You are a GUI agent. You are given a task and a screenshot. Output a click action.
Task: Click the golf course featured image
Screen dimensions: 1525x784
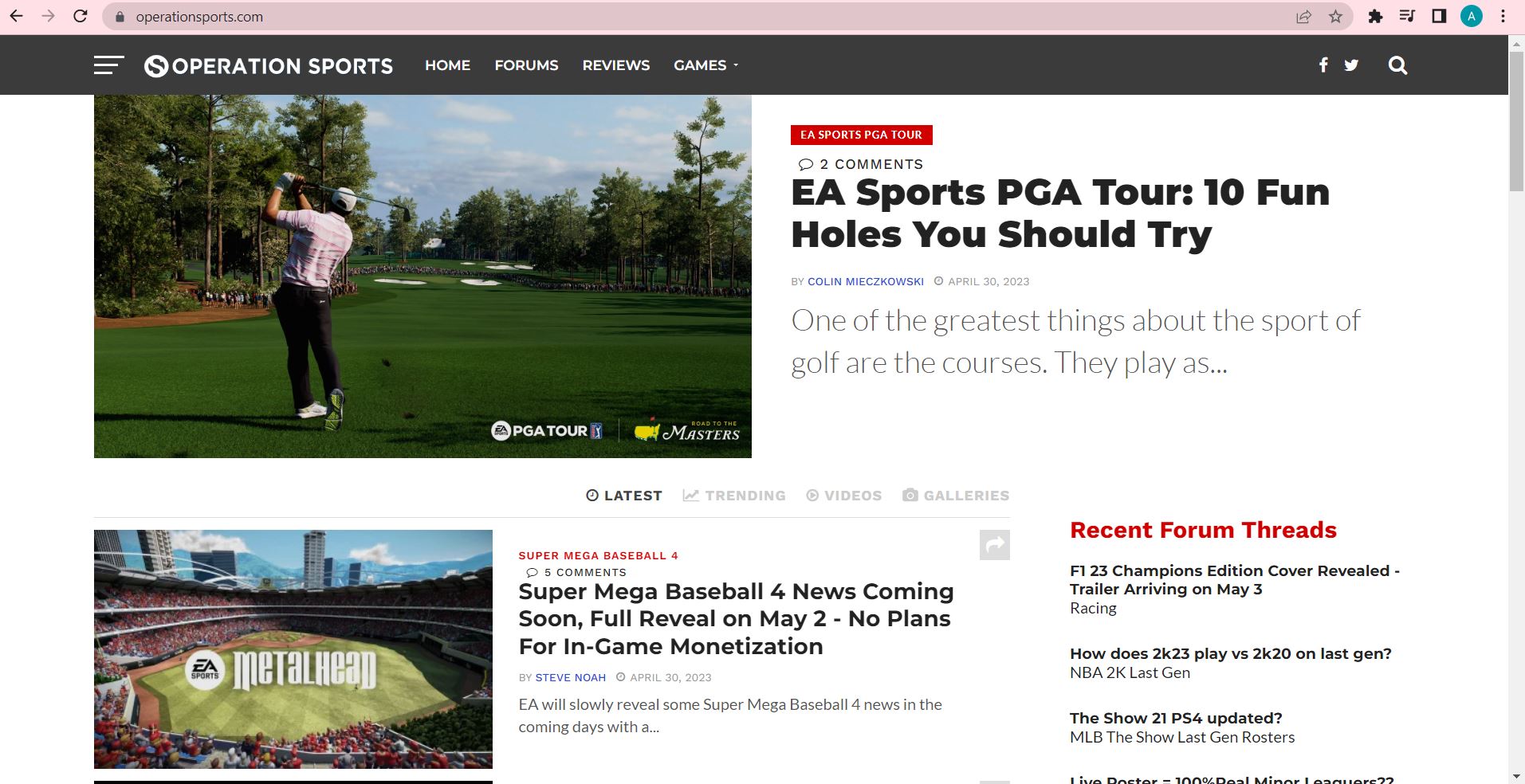pos(423,276)
